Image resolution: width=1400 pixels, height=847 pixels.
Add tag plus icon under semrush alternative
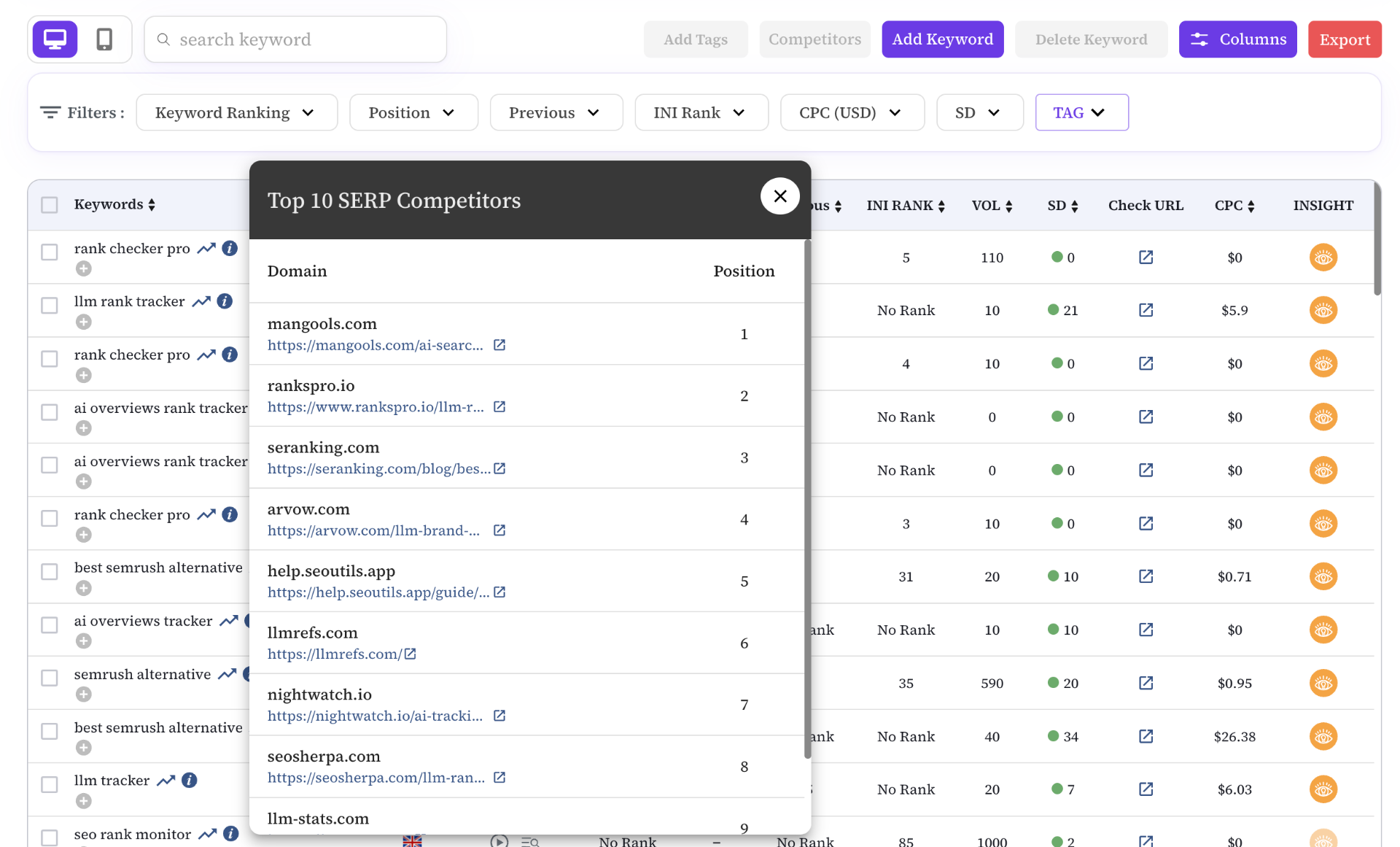point(84,695)
